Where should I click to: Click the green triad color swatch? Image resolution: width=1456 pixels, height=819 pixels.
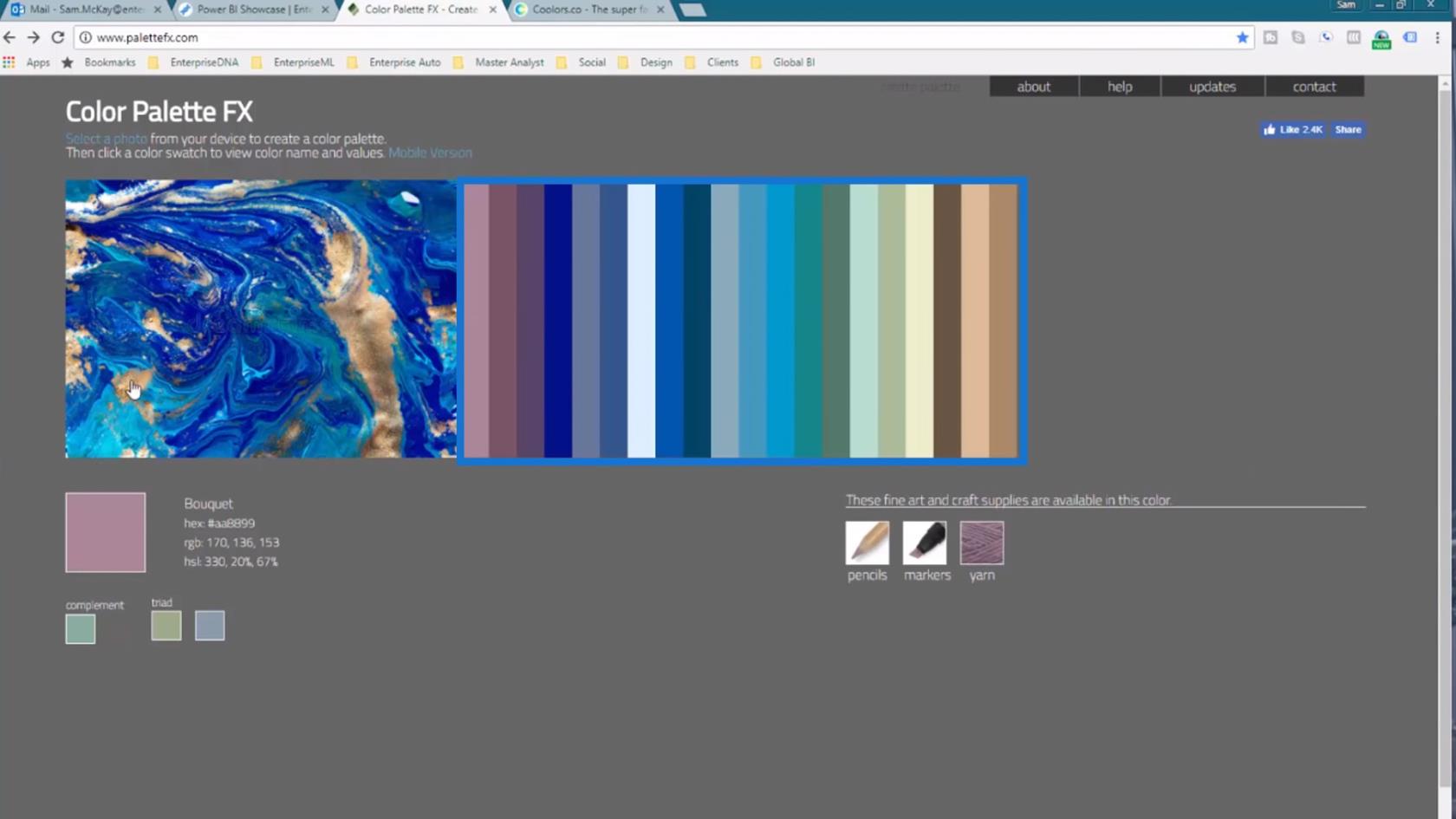pos(166,626)
